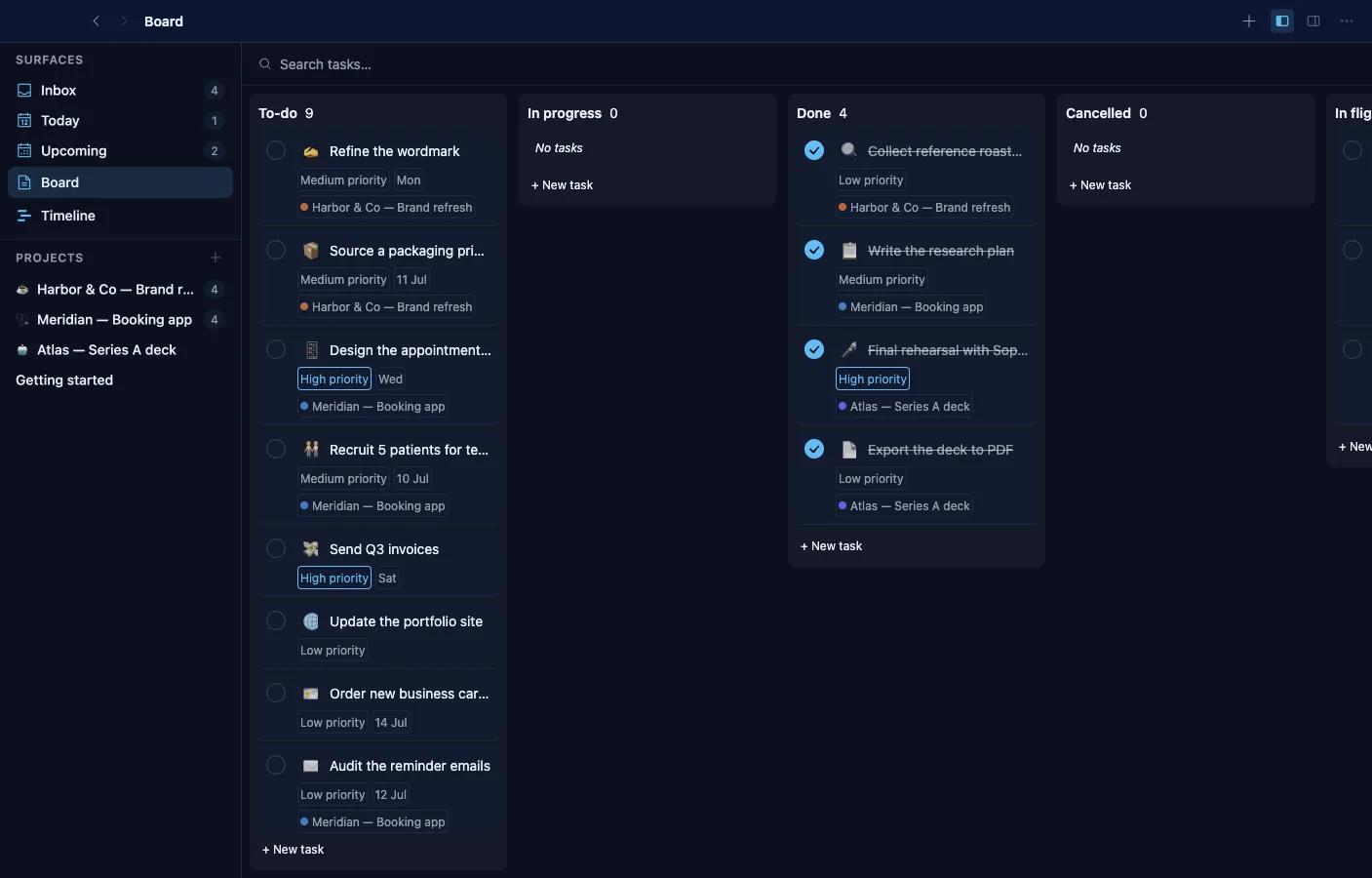The image size is (1372, 878).
Task: Click the card icon on Order new business cards
Action: tap(311, 694)
